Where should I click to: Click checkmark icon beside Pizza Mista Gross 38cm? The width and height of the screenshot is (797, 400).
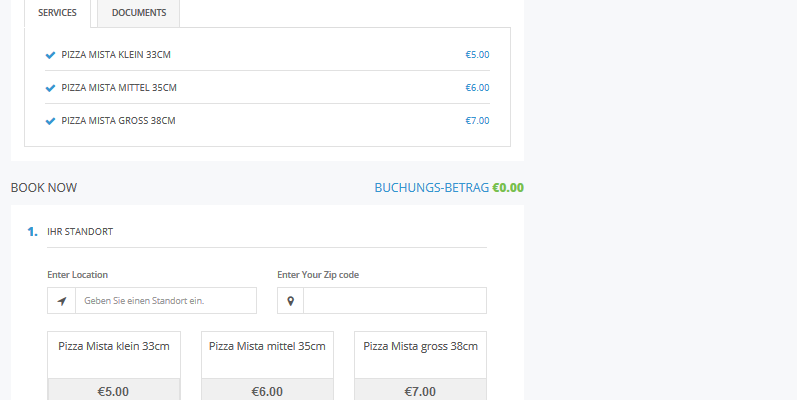coord(50,121)
